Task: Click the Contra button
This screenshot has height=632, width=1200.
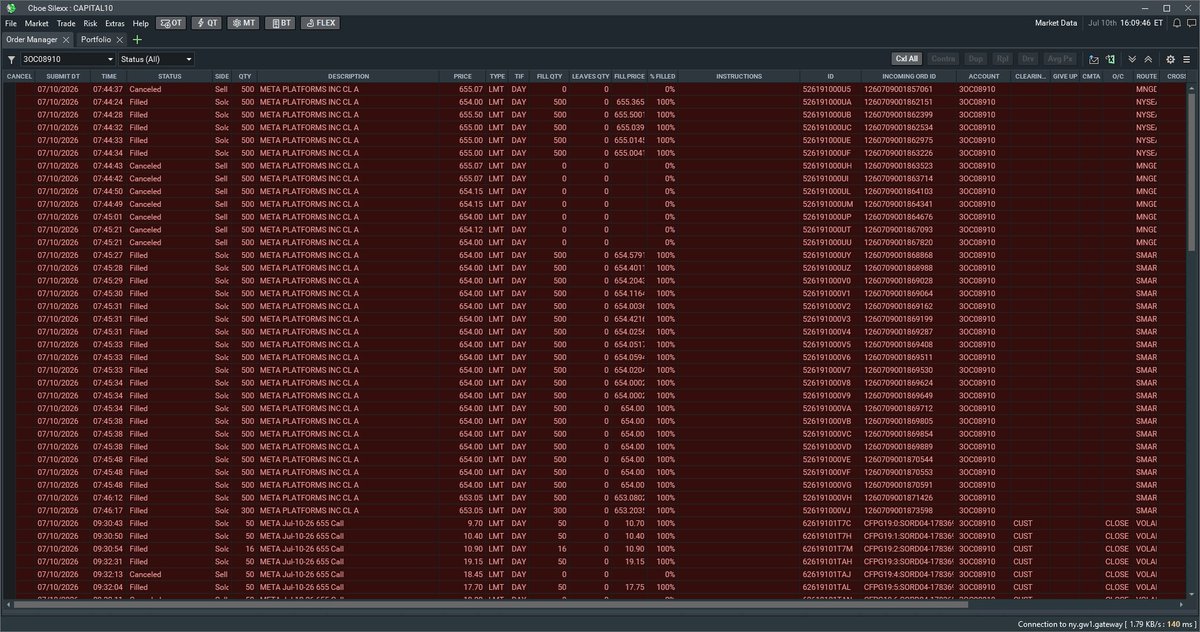Action: 944,60
